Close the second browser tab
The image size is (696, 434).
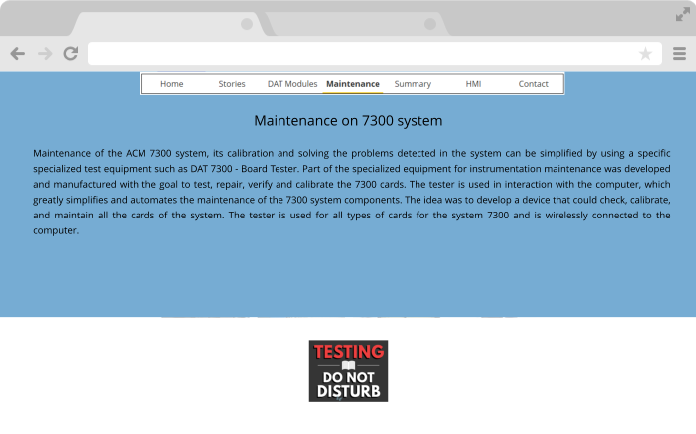click(x=430, y=24)
